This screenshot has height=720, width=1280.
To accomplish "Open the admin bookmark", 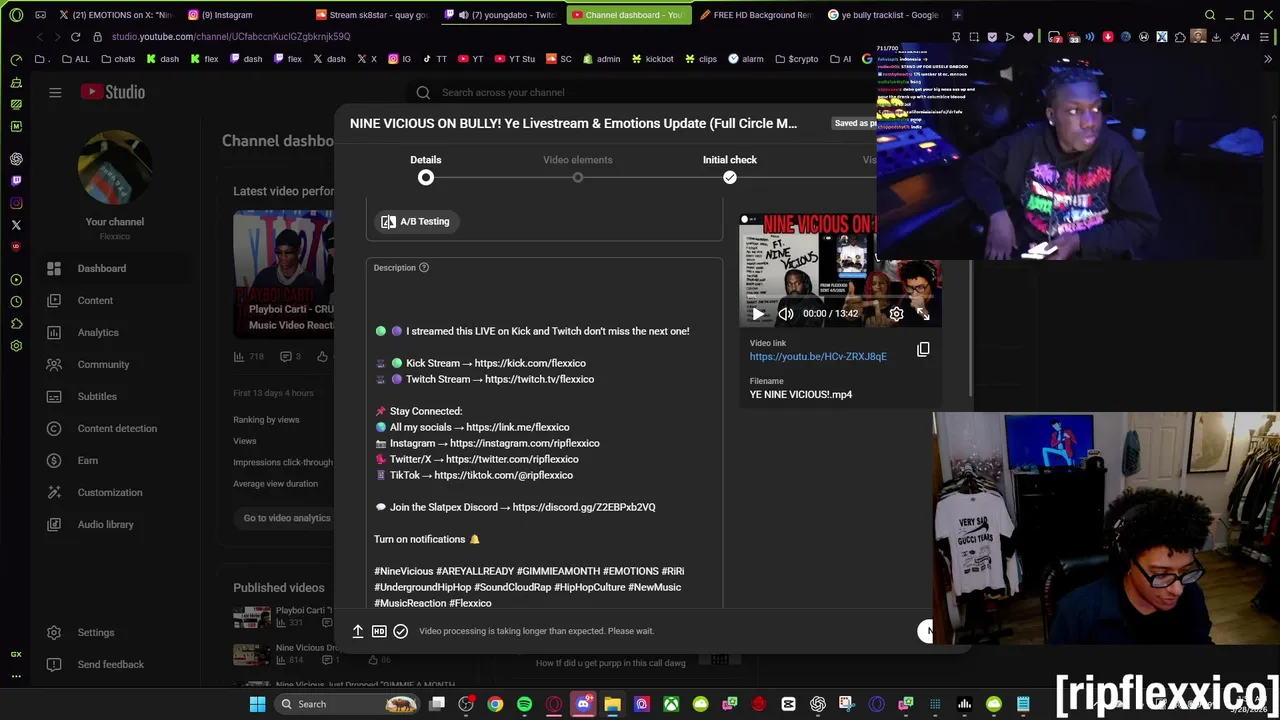I will click(601, 59).
